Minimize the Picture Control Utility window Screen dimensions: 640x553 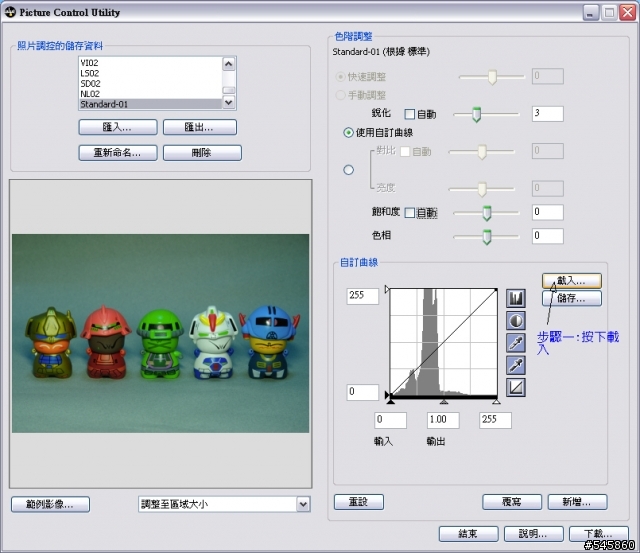coord(590,13)
